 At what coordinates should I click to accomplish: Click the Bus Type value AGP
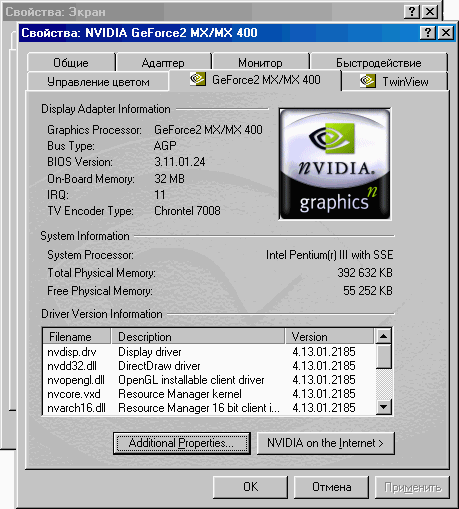coord(165,146)
